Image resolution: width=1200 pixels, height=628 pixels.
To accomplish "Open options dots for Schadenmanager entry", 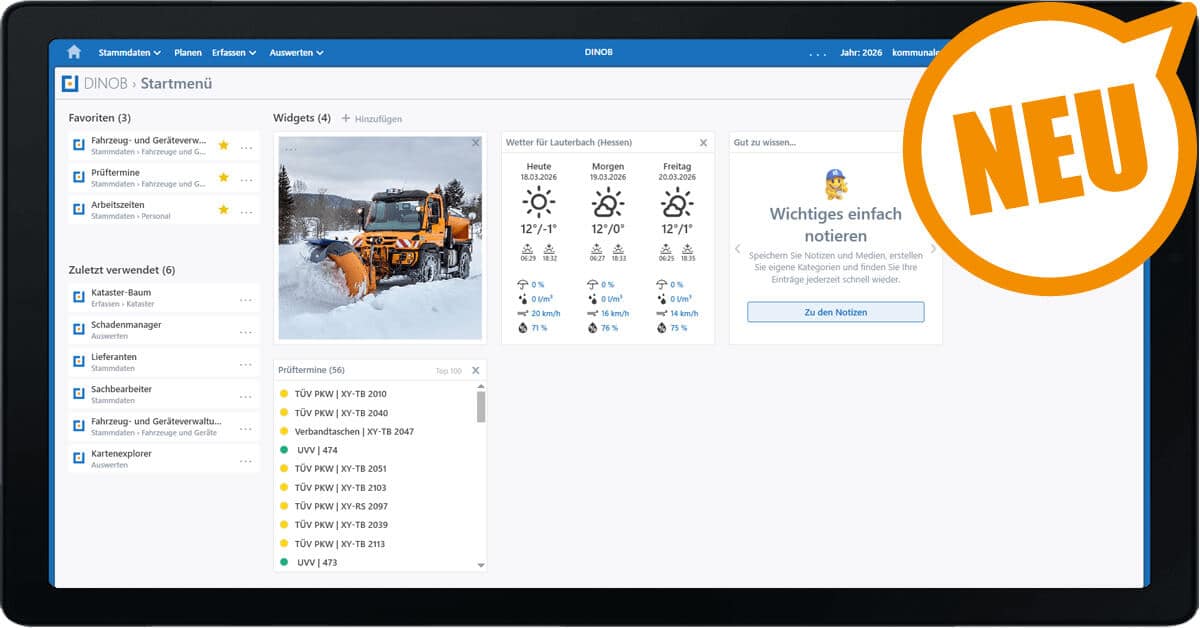I will [246, 331].
